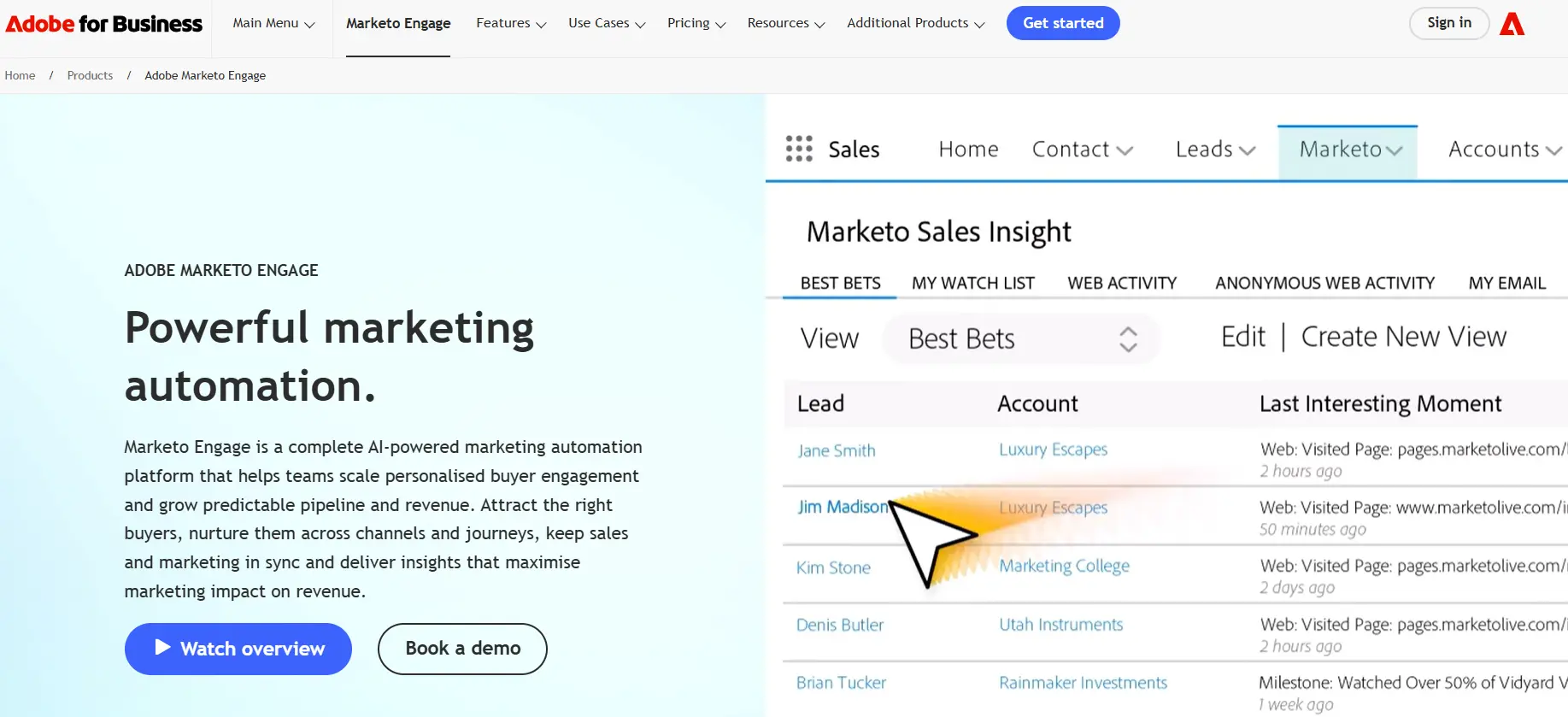Click the play icon in Watch overview

(162, 648)
